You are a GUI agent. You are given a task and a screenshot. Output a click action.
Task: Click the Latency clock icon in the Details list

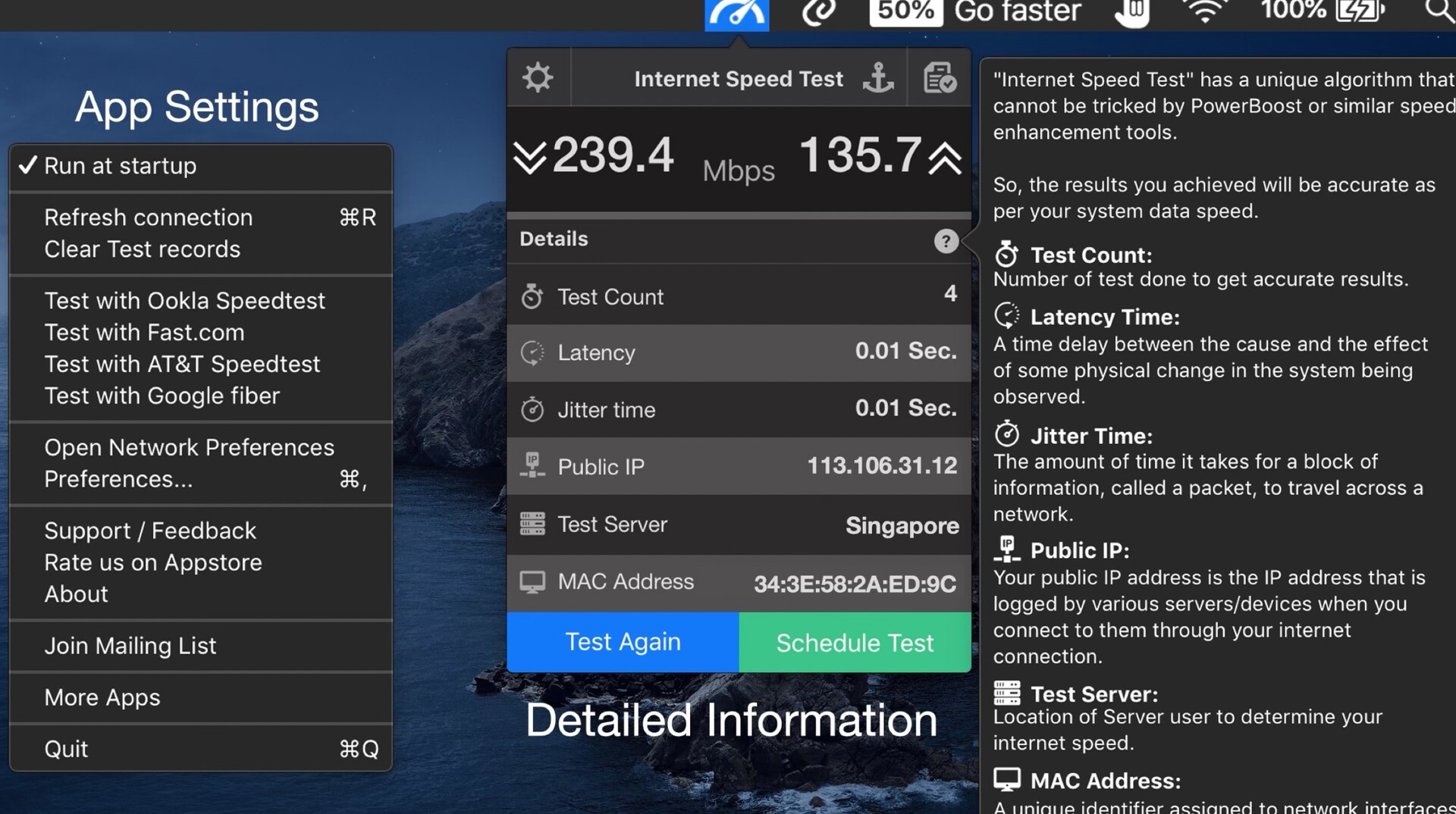(532, 352)
